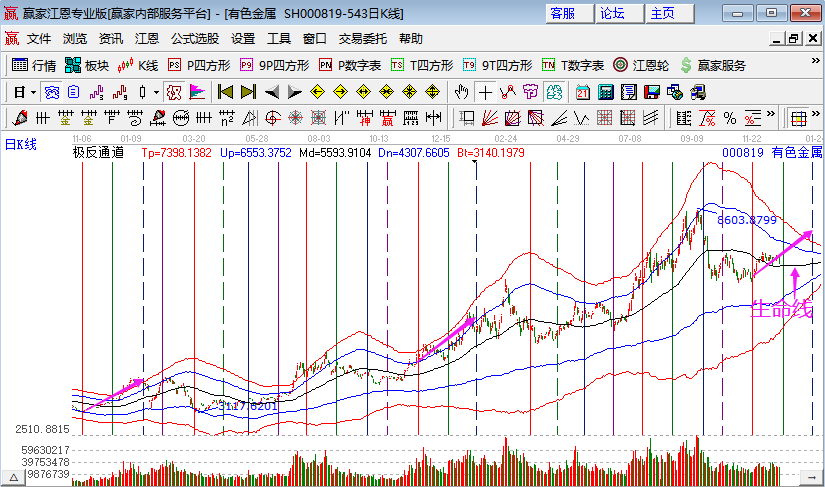The image size is (825, 487).
Task: Step chart left with black arrow
Action: pos(271,93)
